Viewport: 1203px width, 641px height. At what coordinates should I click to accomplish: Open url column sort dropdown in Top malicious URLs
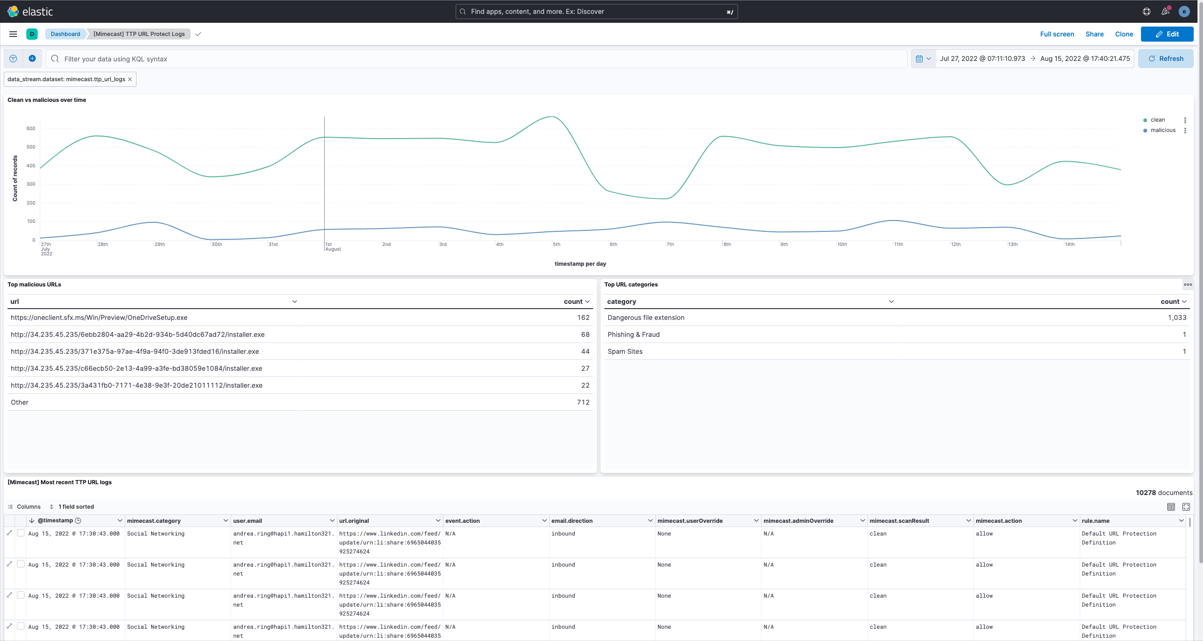295,301
